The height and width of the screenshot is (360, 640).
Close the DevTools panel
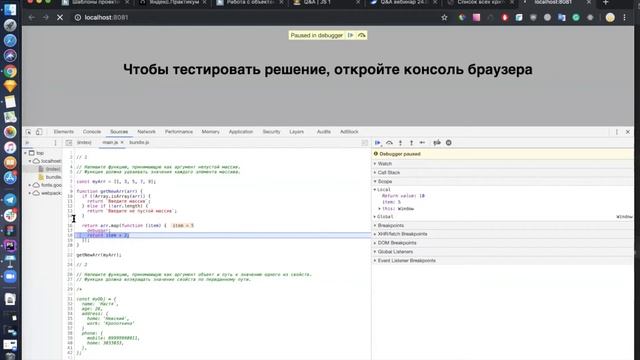(628, 132)
